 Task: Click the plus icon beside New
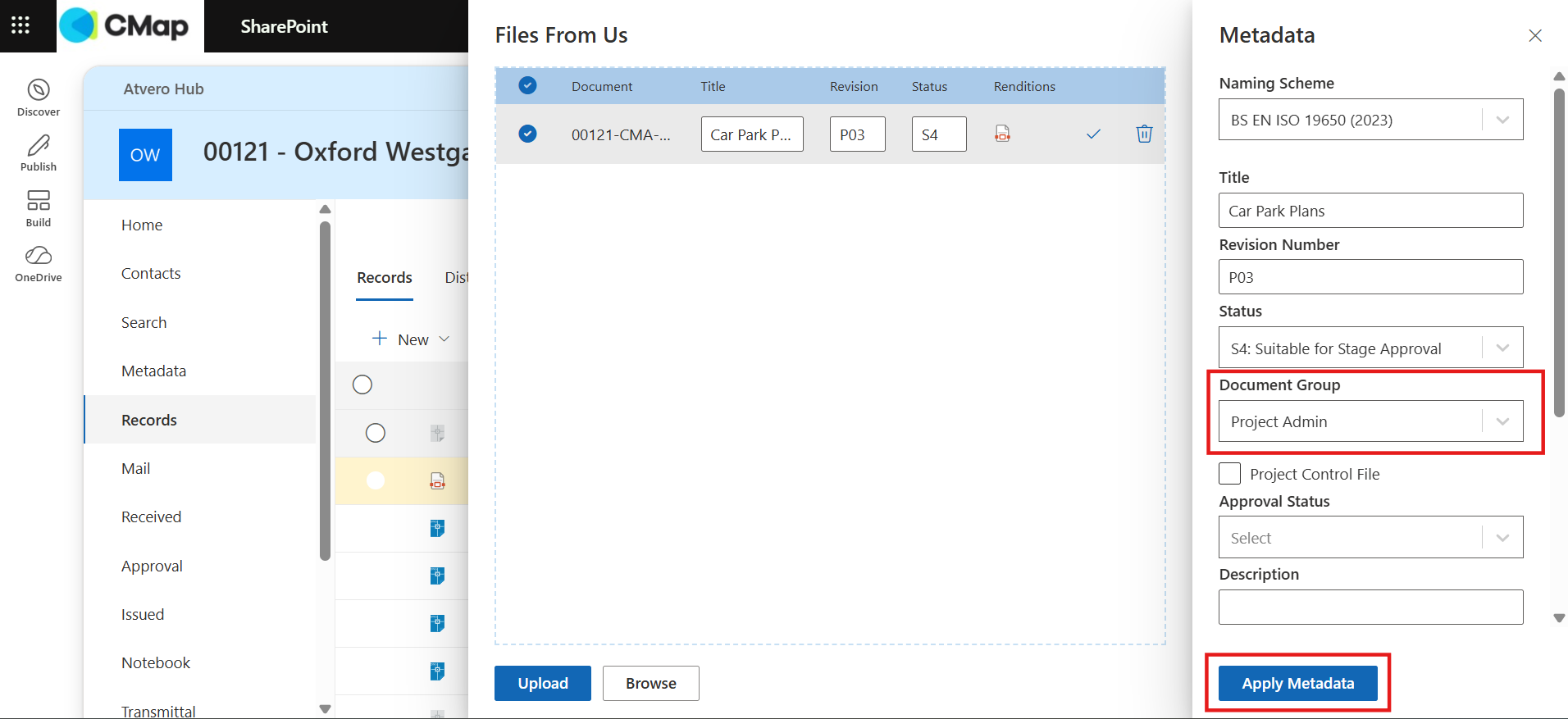(380, 339)
